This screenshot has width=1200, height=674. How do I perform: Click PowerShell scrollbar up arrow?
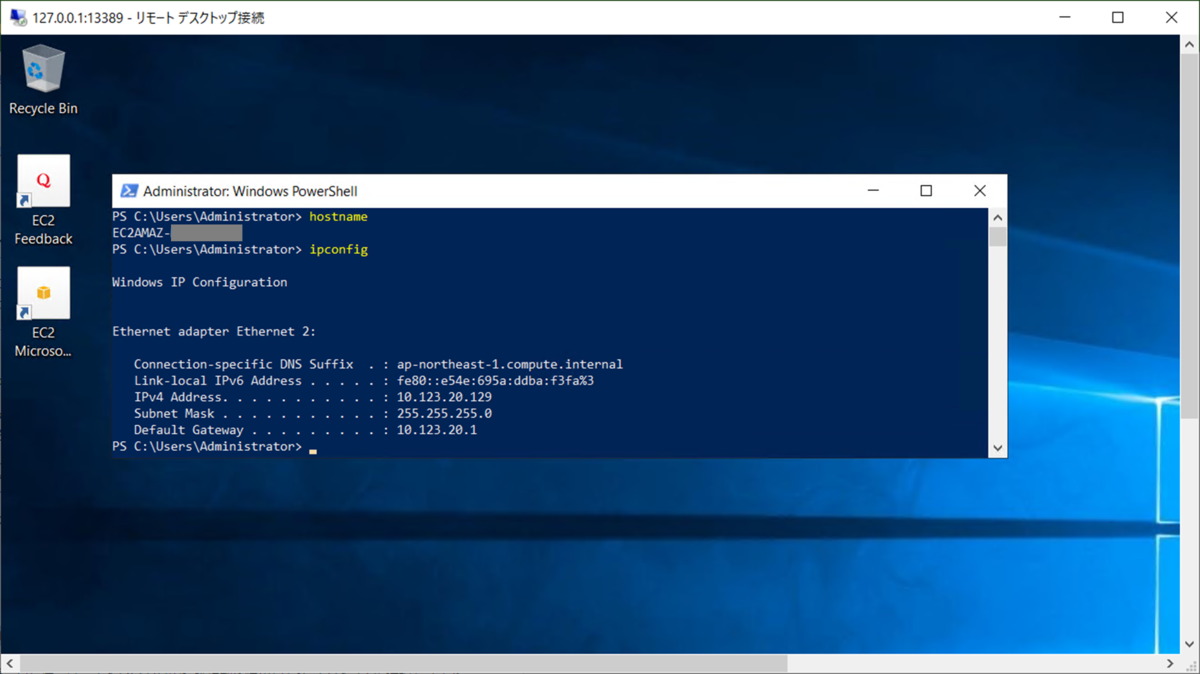pyautogui.click(x=997, y=217)
